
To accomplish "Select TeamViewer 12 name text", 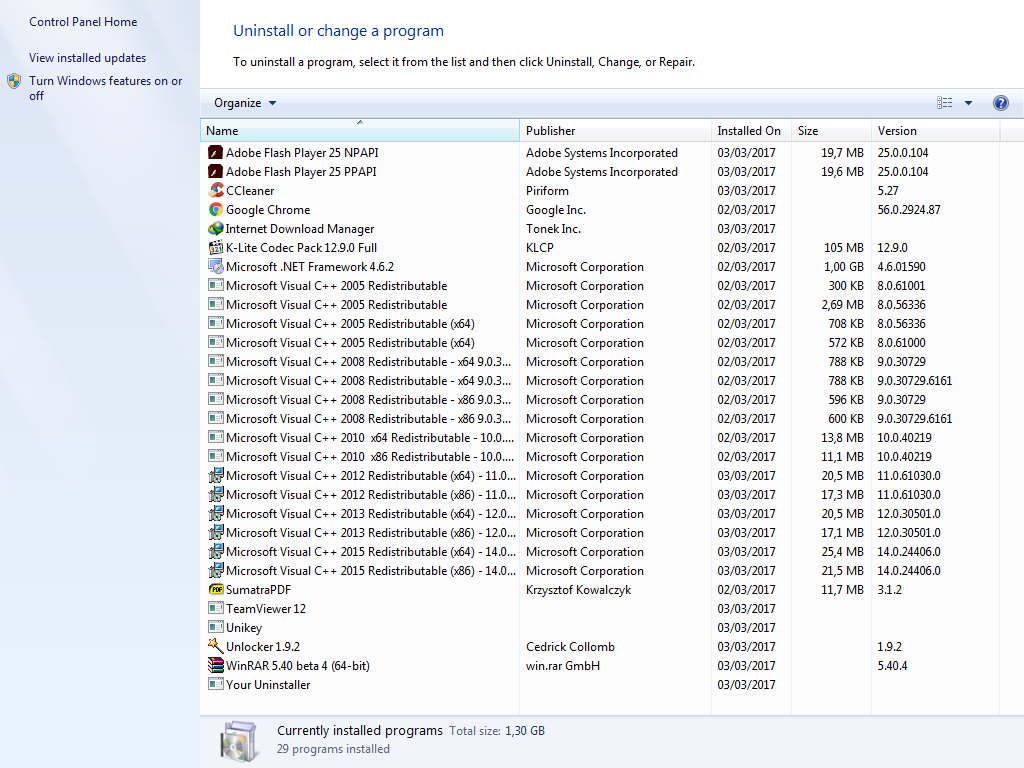I will point(266,609).
